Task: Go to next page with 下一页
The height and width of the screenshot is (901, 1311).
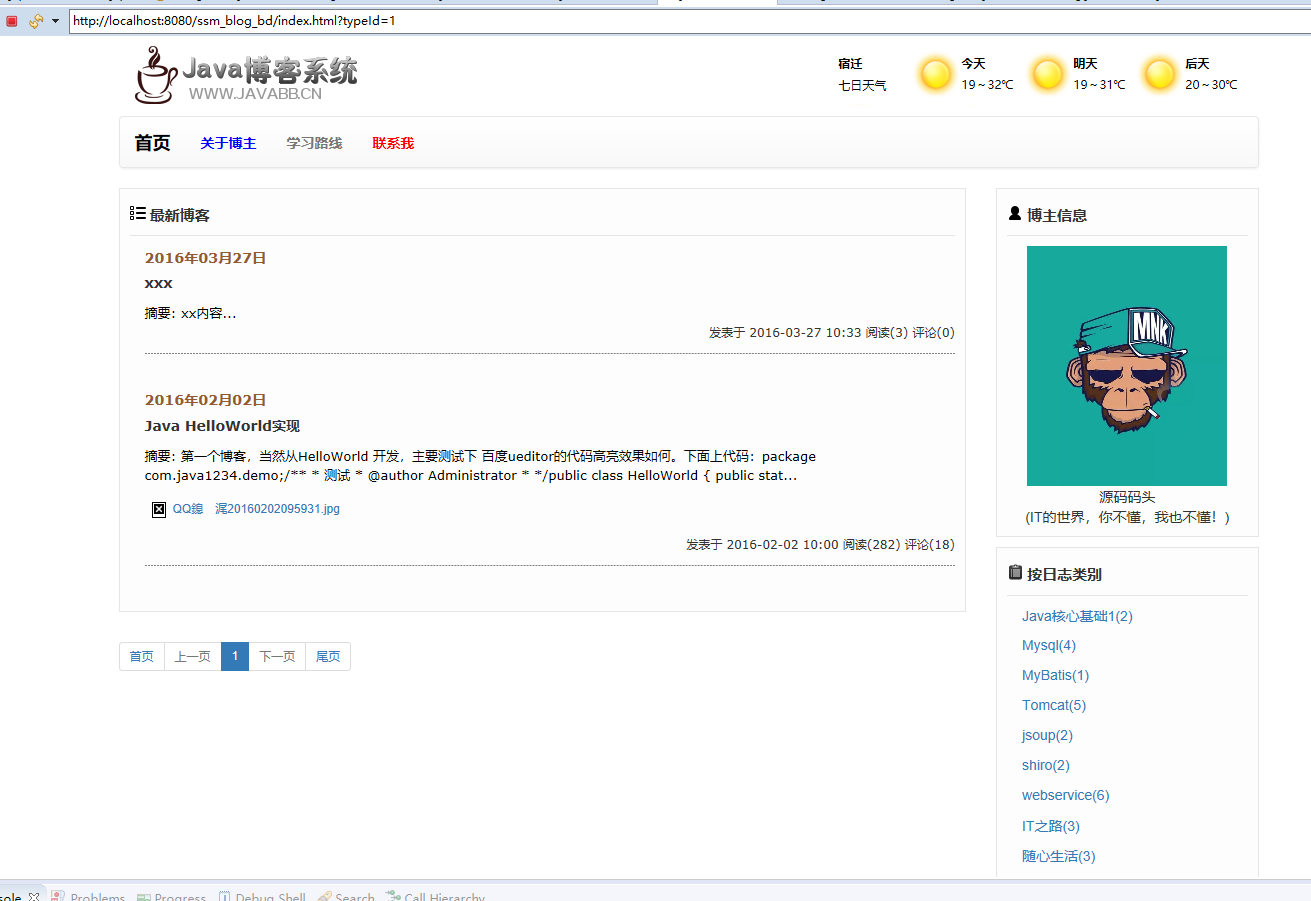Action: (x=276, y=656)
